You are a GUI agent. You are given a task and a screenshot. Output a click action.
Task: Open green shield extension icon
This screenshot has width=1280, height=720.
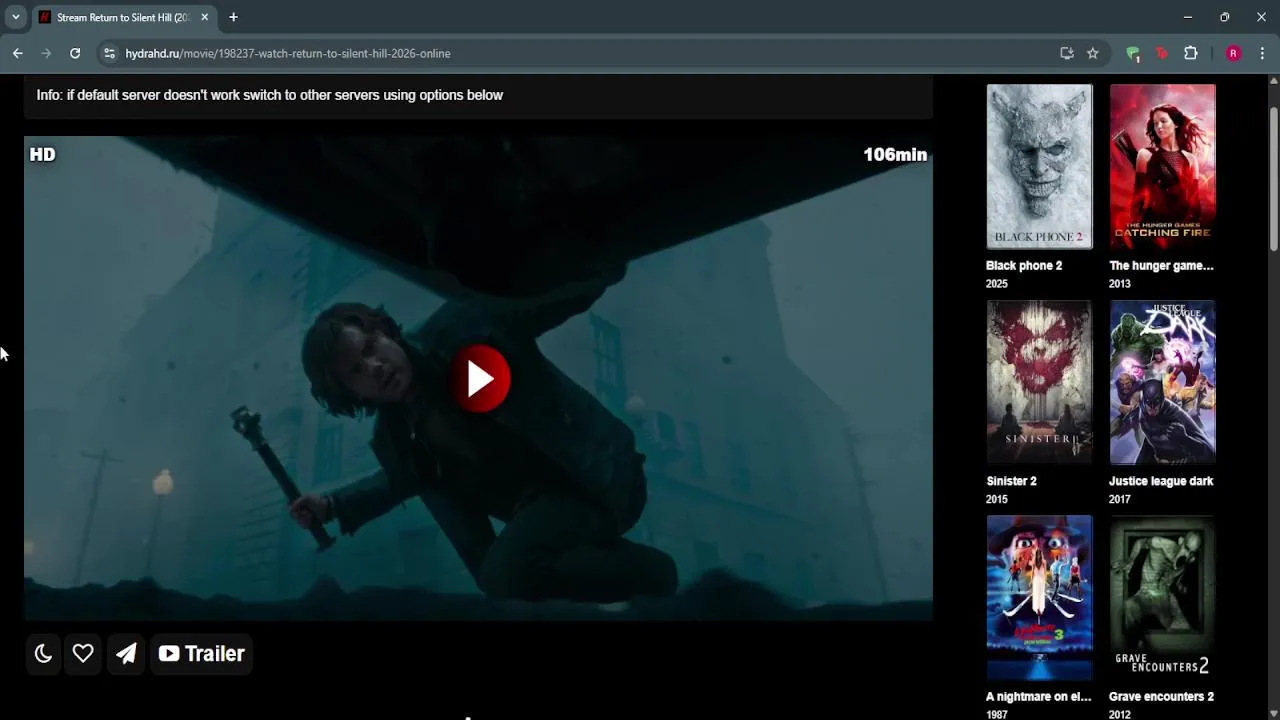[1133, 54]
